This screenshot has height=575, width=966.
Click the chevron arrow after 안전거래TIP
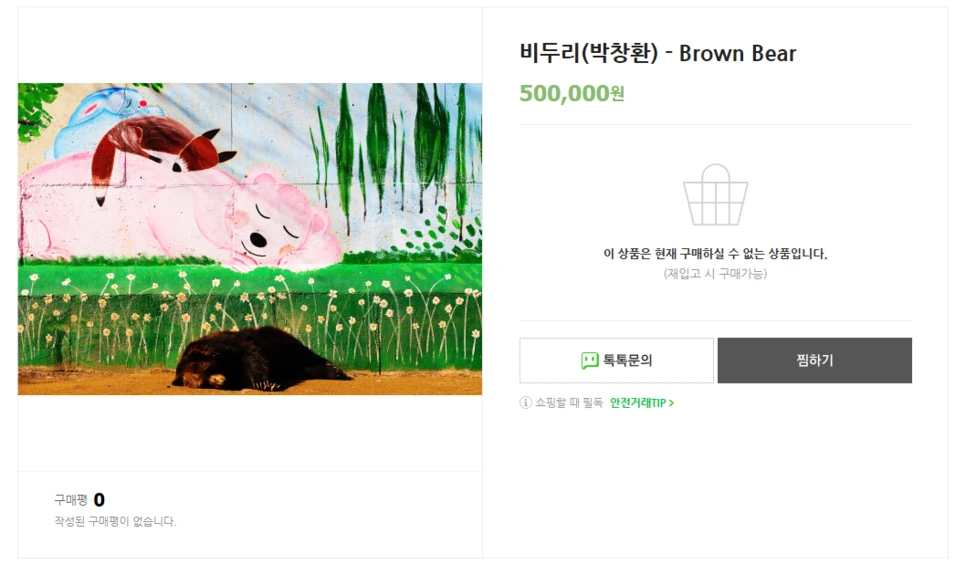pos(672,403)
